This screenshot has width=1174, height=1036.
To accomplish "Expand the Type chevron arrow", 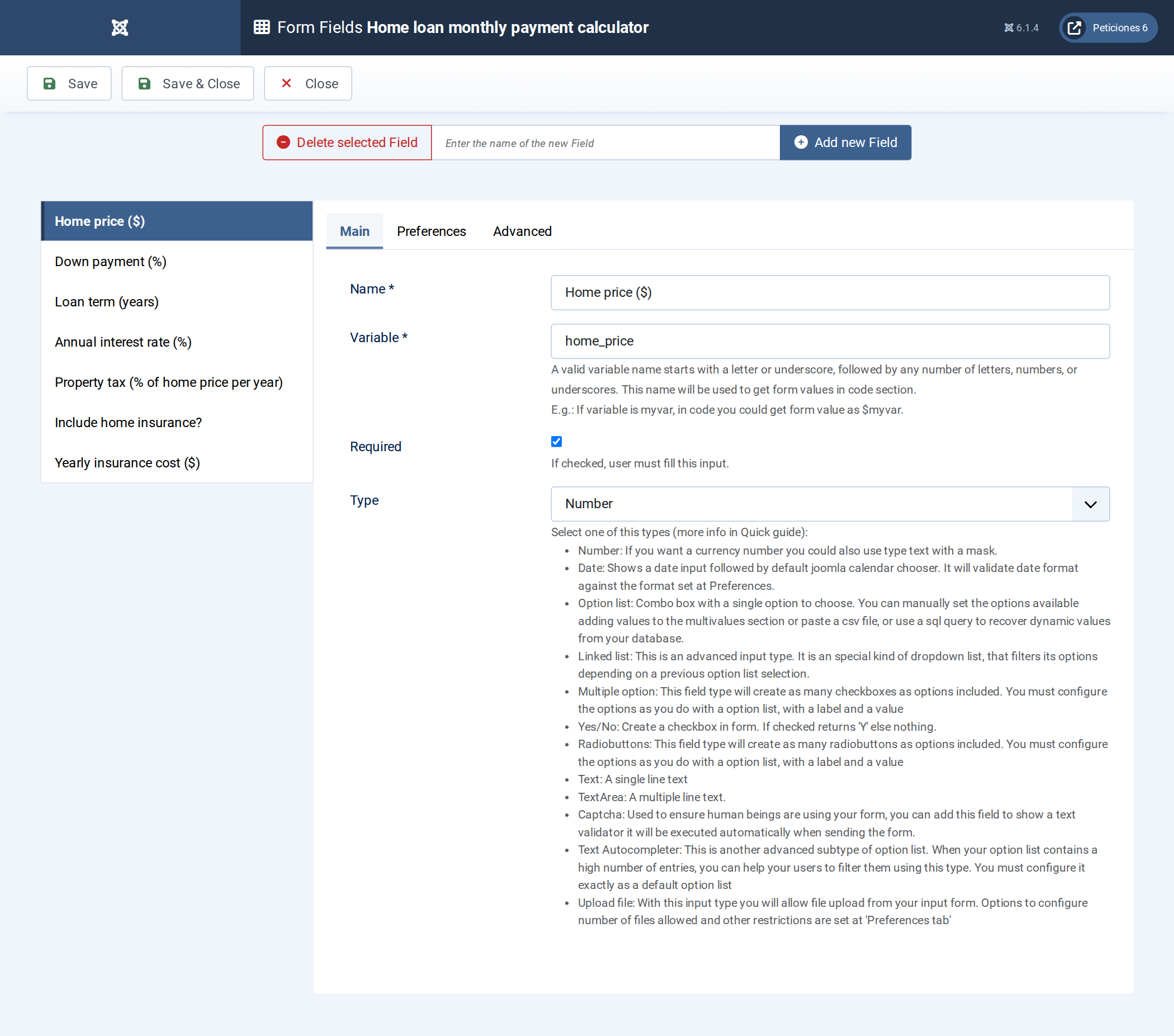I will pyautogui.click(x=1090, y=505).
